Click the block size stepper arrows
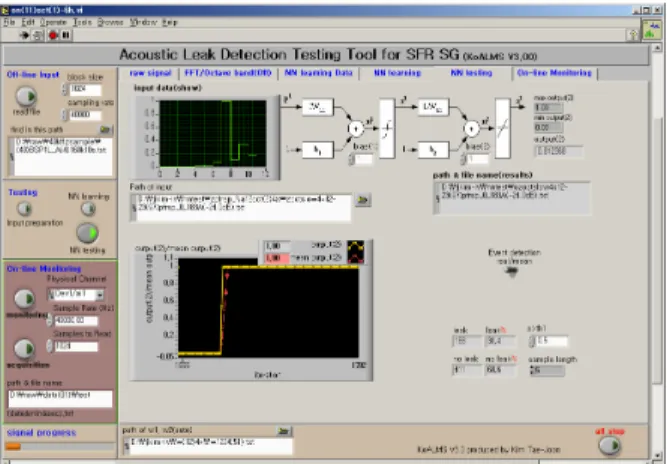The height and width of the screenshot is (464, 667). (65, 90)
